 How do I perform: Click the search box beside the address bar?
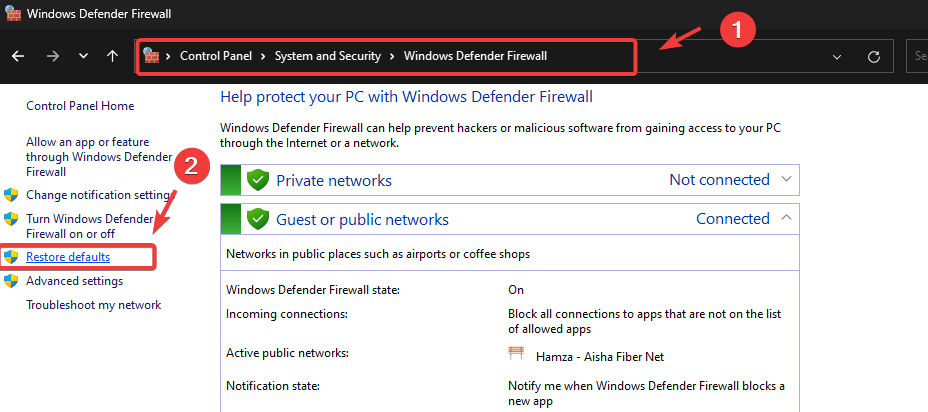pyautogui.click(x=918, y=56)
